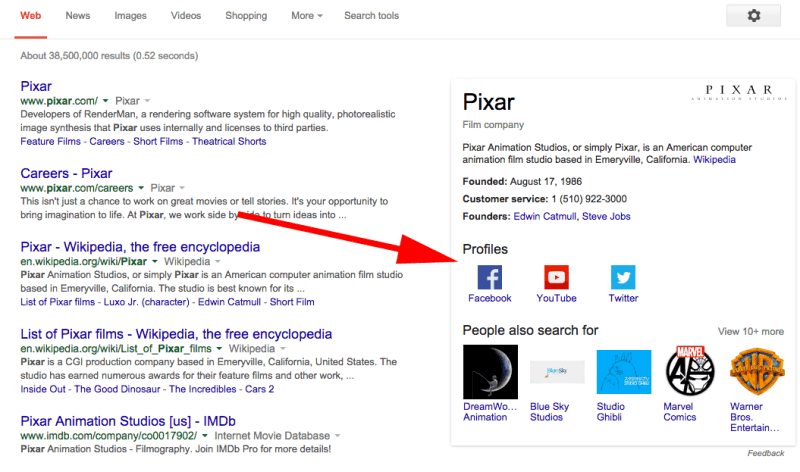The image size is (800, 472).
Task: Click the Steve Jobs founder link
Action: point(606,216)
